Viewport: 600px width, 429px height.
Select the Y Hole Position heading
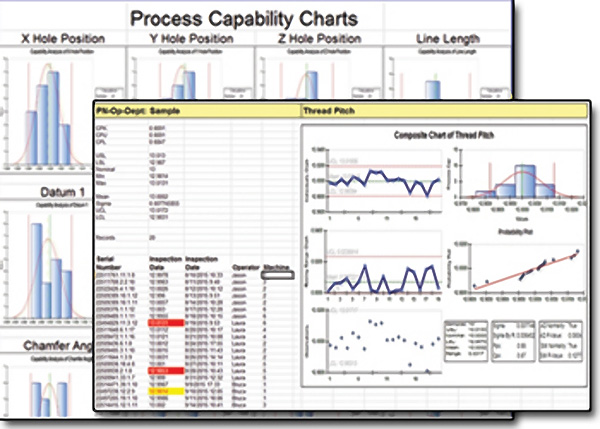(x=191, y=39)
